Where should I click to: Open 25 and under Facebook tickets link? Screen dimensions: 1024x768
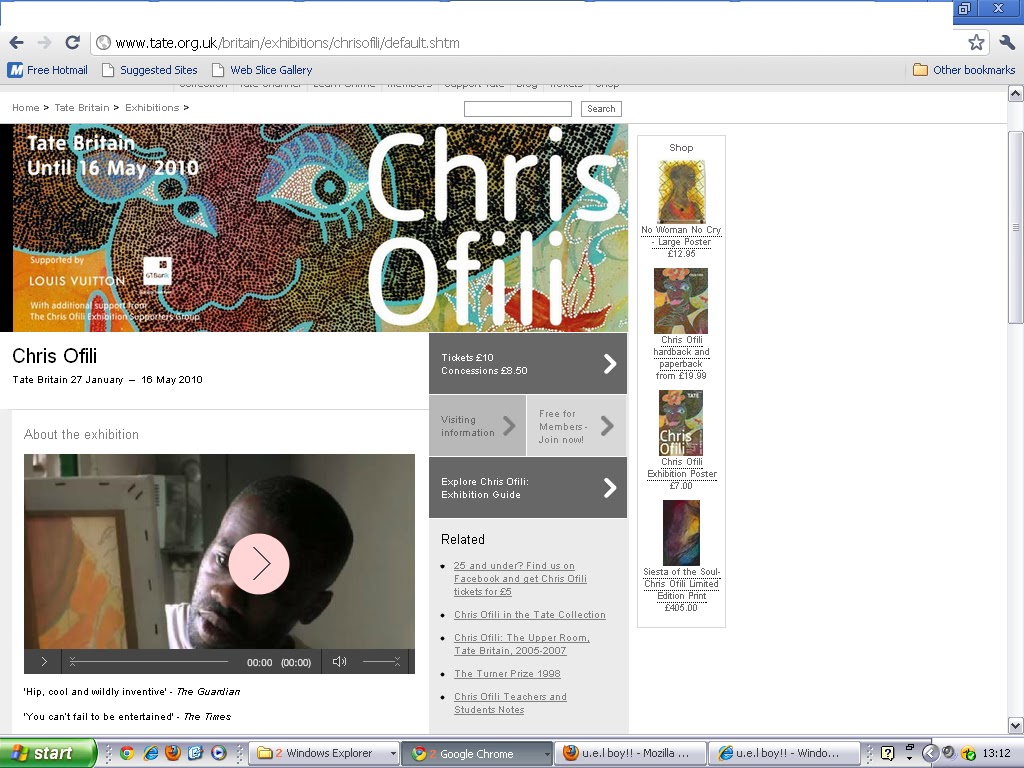tap(520, 579)
